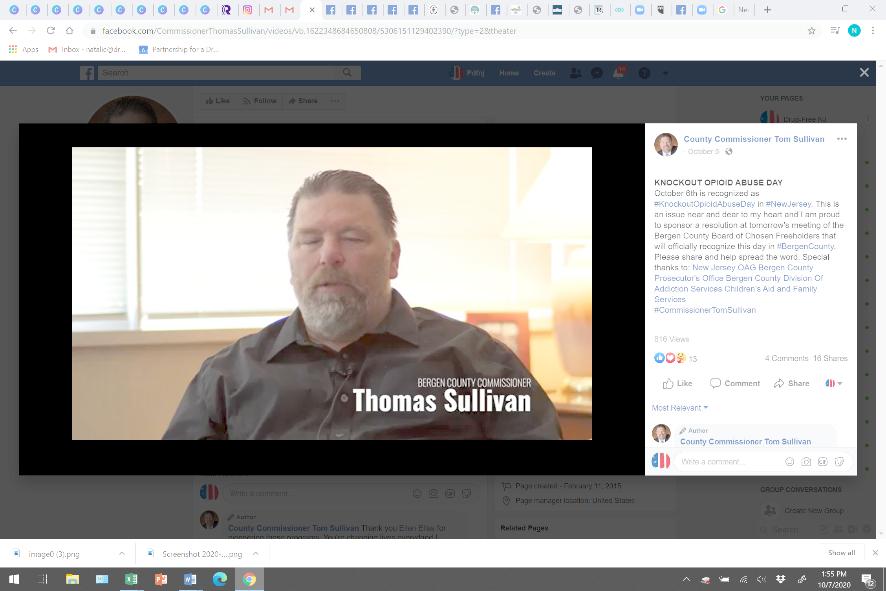The width and height of the screenshot is (886, 591).
Task: Open the emoji picker in comment box
Action: pos(789,462)
